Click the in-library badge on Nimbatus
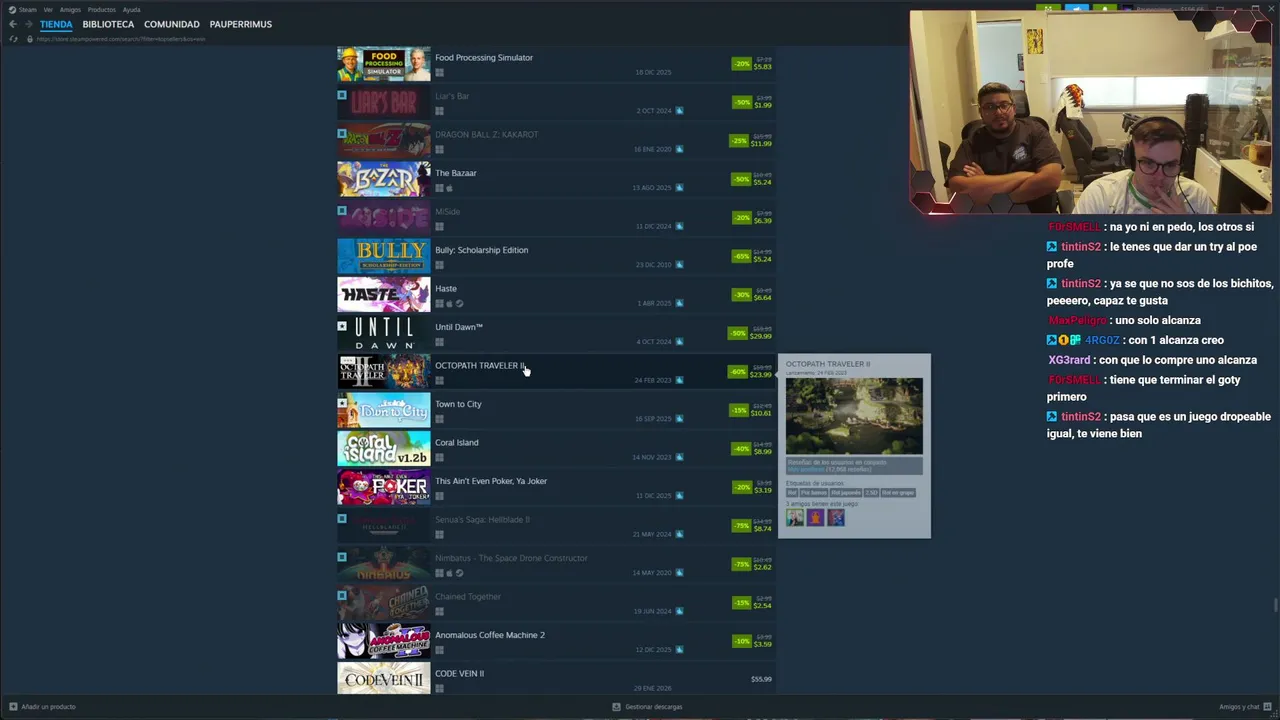The height and width of the screenshot is (720, 1280). [342, 557]
